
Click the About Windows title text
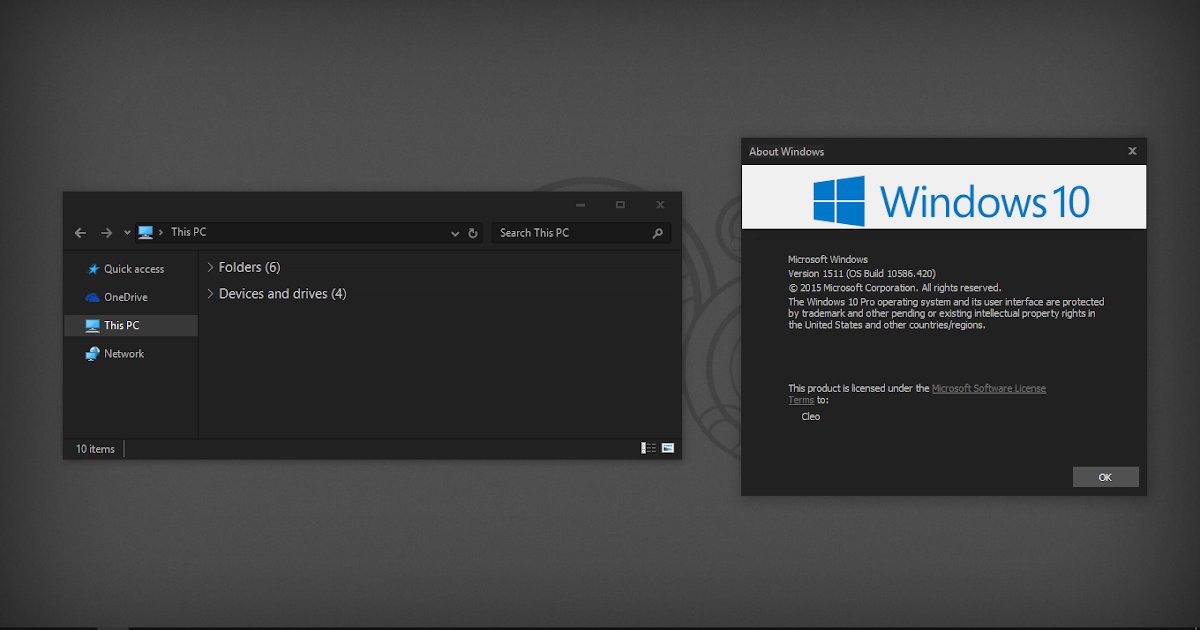click(787, 151)
